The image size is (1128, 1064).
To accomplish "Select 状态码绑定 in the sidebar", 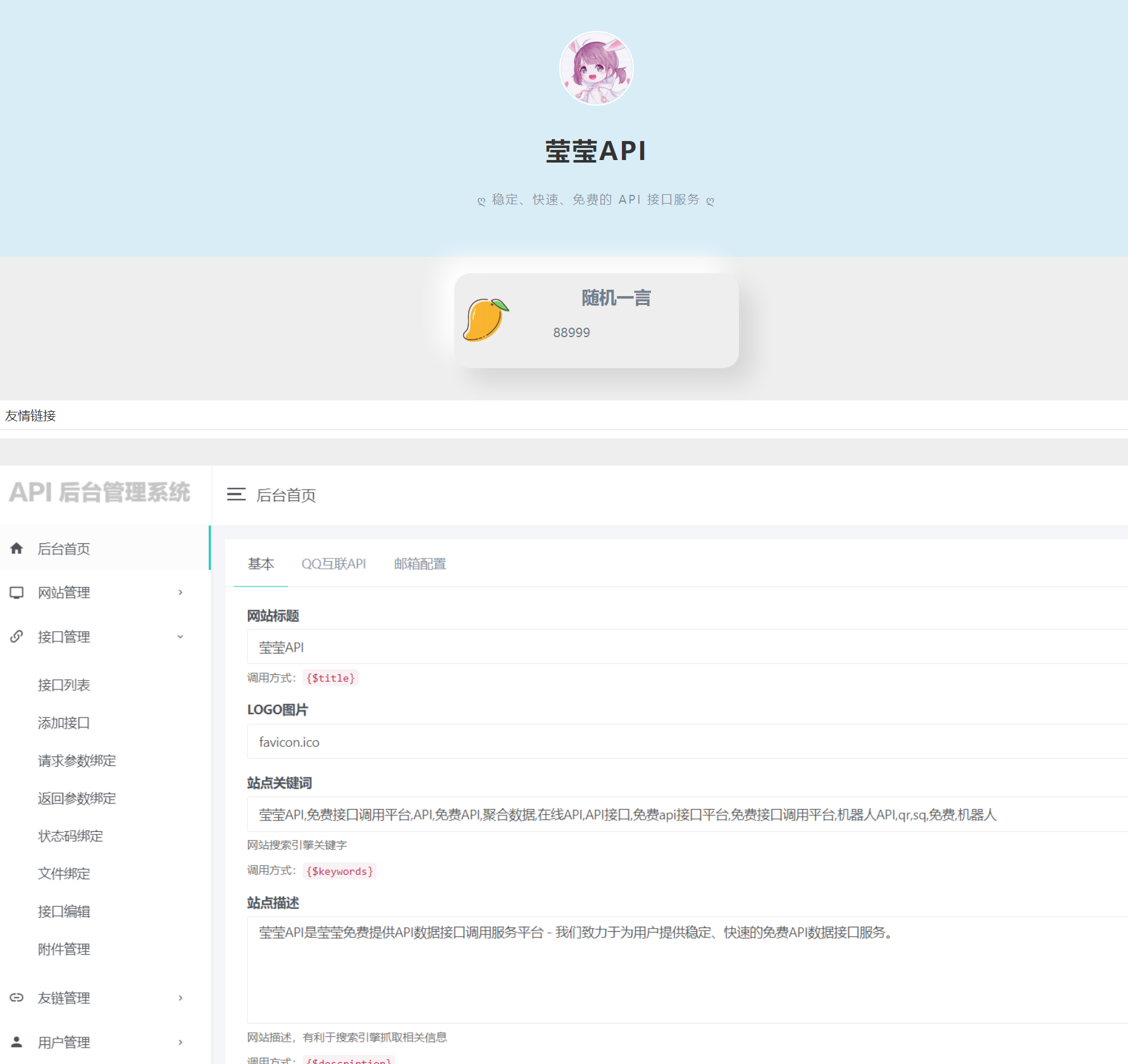I will 70,836.
